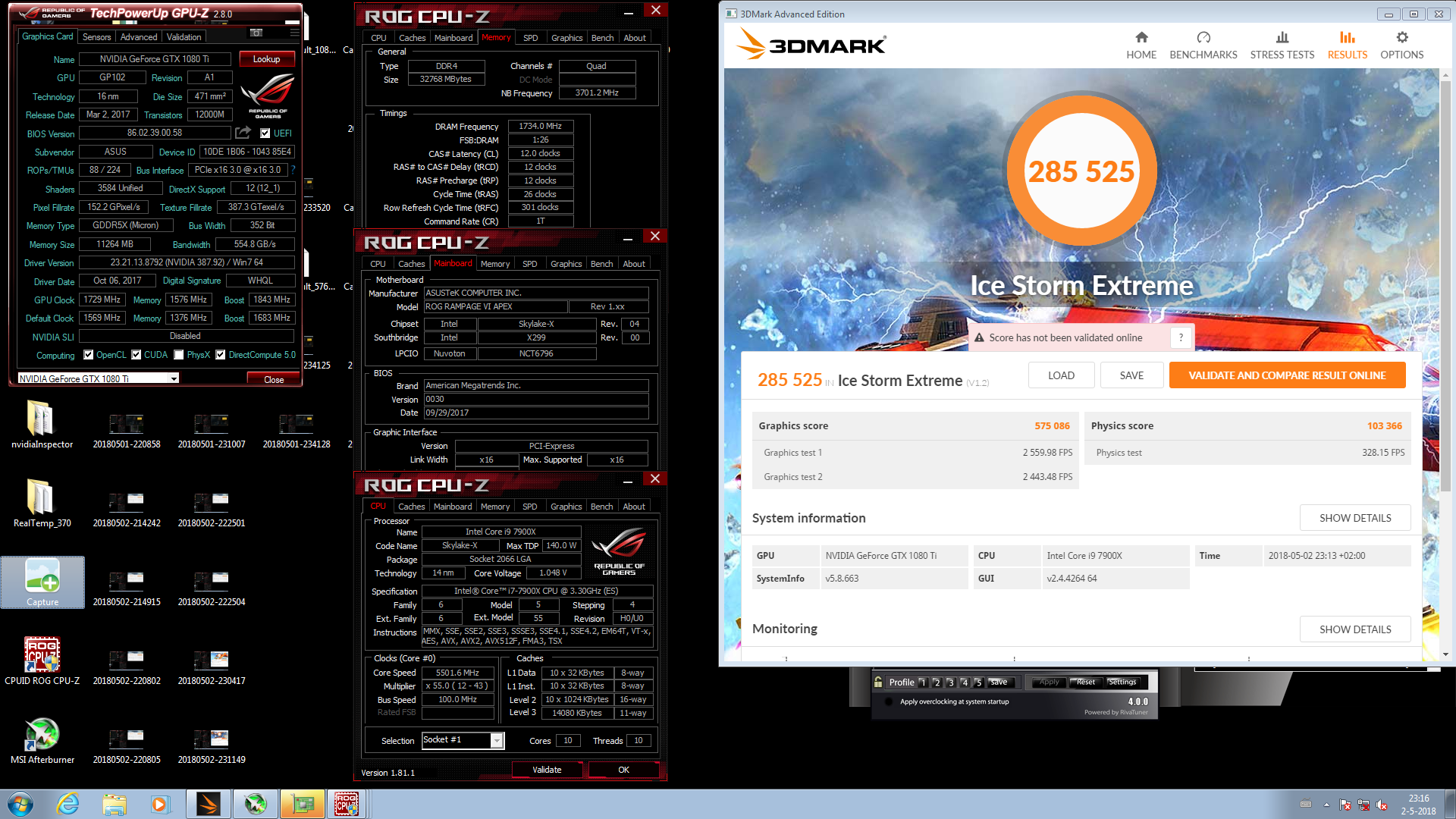Launch Internet Explorer from the taskbar

(68, 804)
